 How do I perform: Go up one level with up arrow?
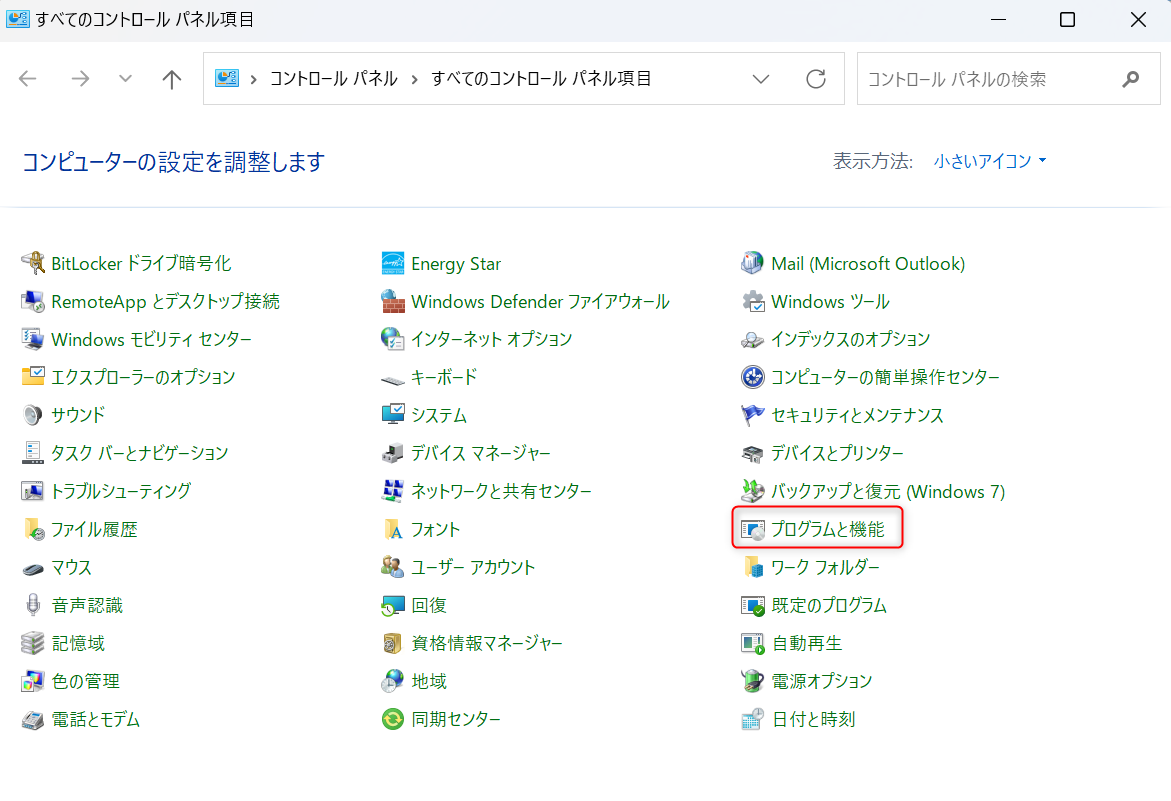click(172, 78)
